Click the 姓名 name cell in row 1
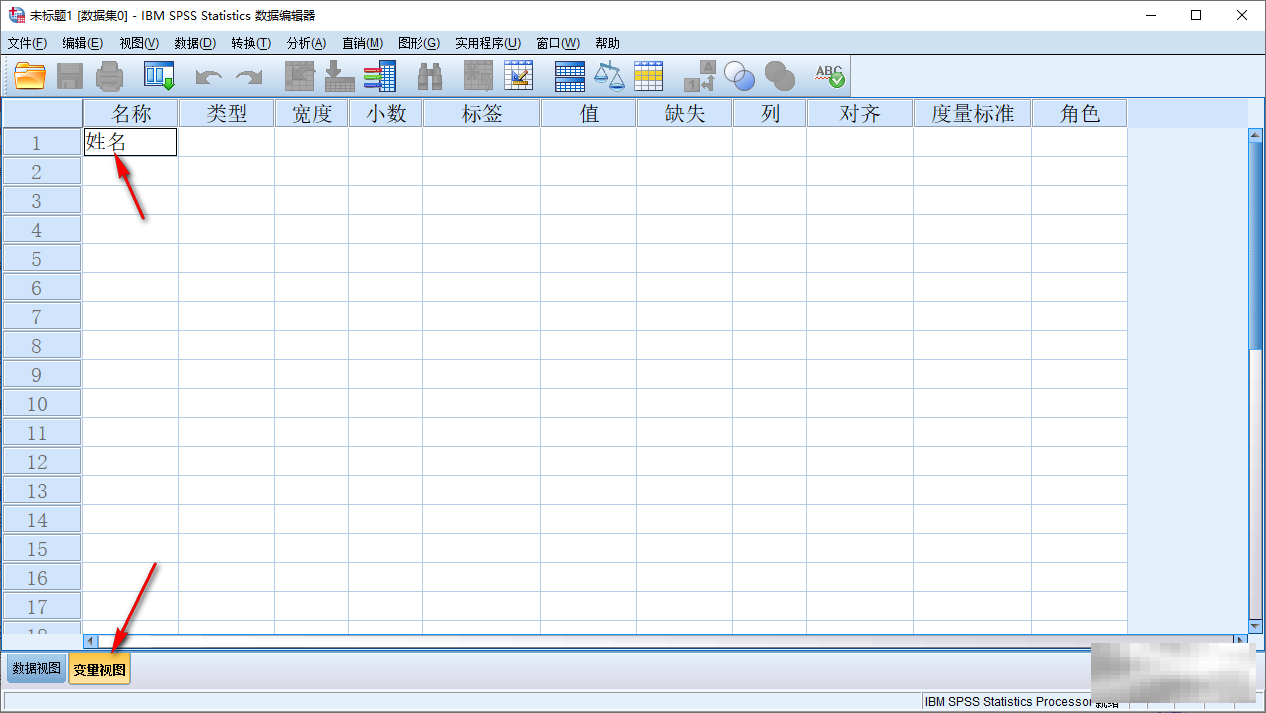 point(130,142)
